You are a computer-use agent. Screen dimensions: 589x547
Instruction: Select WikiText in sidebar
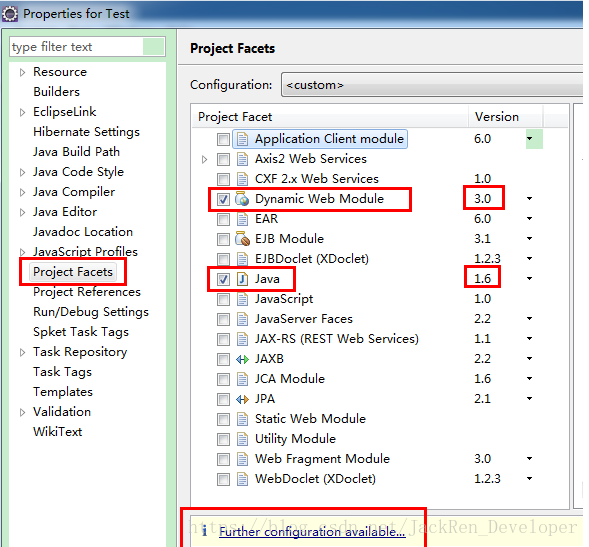[57, 432]
